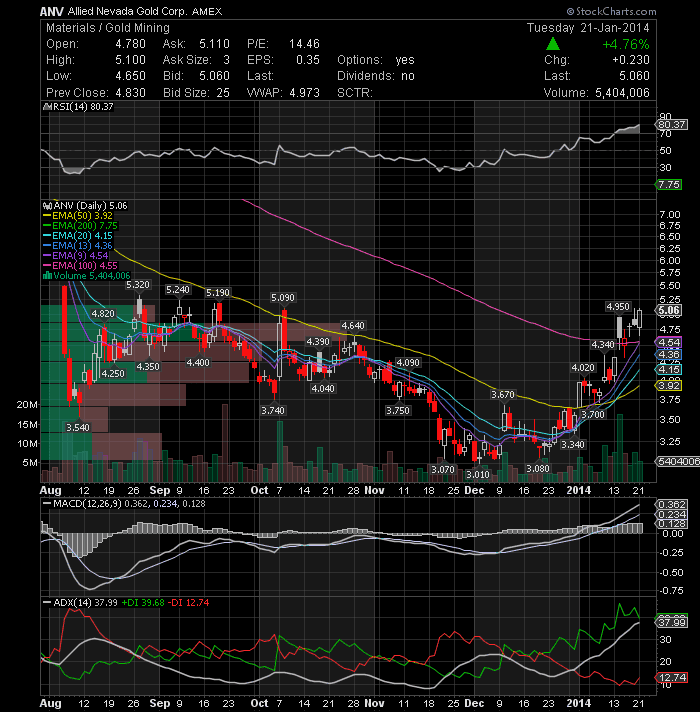Click the Chg value +0.230
The height and width of the screenshot is (712, 700).
pyautogui.click(x=631, y=60)
